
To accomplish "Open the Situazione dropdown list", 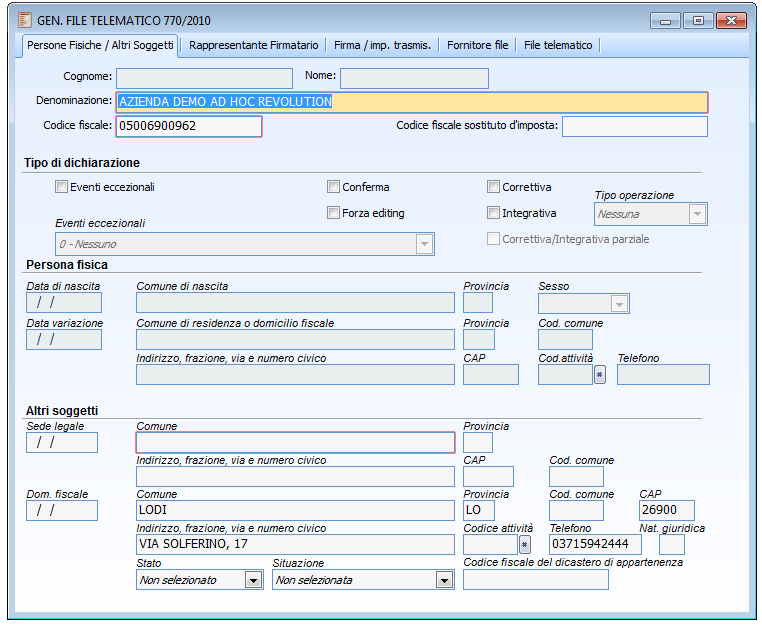I will 444,580.
